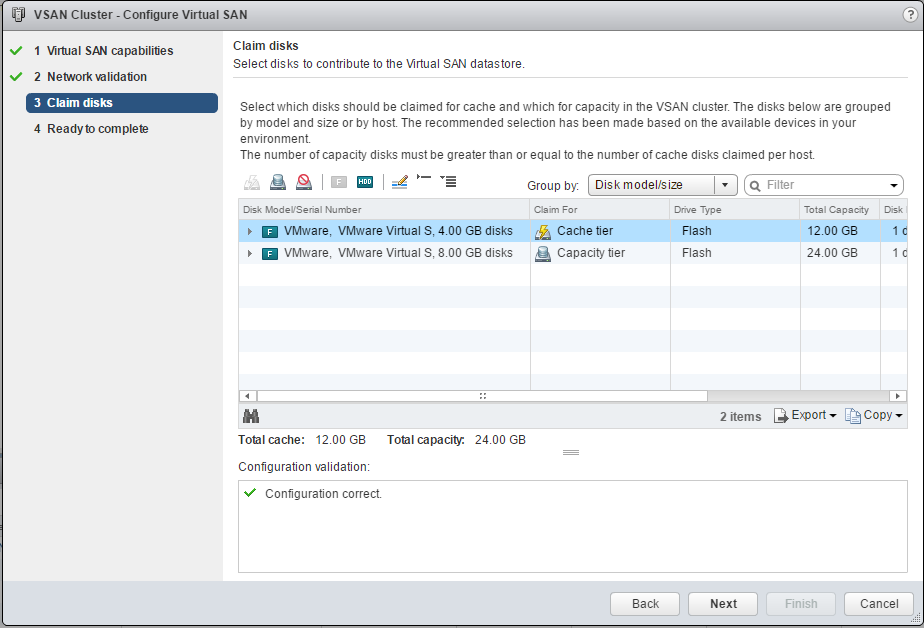Open the Copy dropdown menu

coord(874,415)
